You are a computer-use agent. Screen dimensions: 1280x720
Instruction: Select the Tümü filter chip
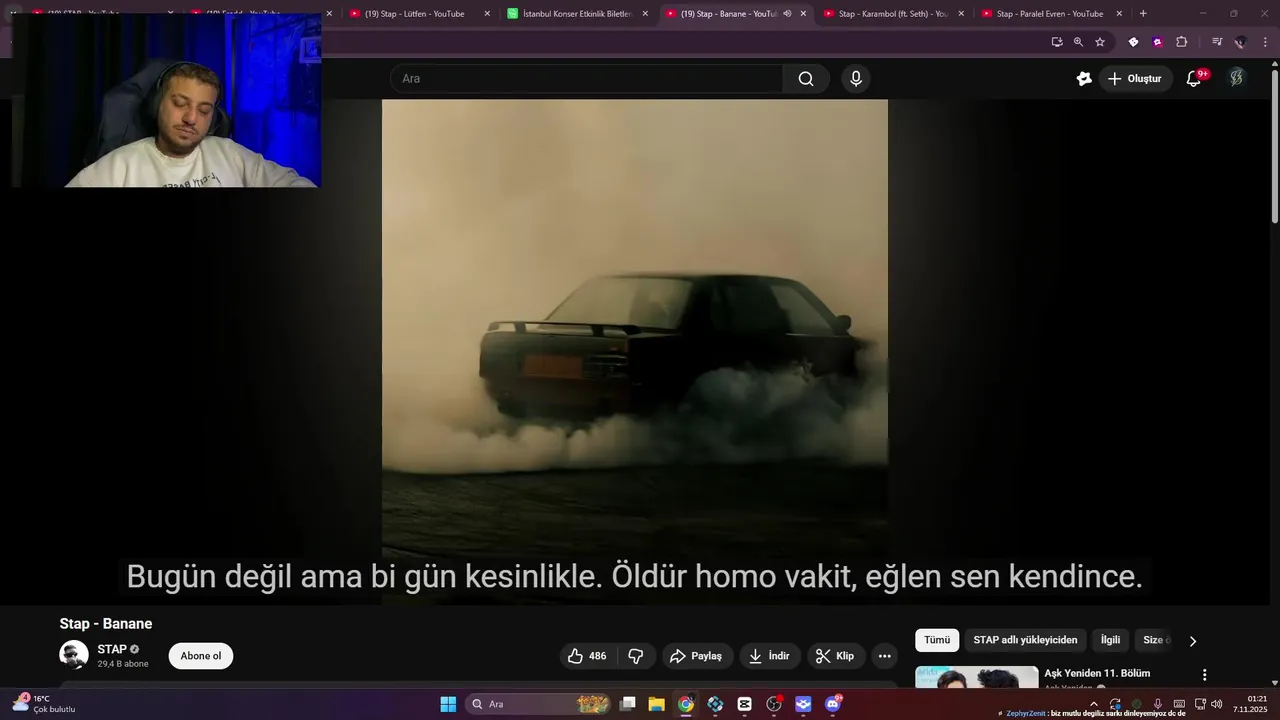click(937, 640)
